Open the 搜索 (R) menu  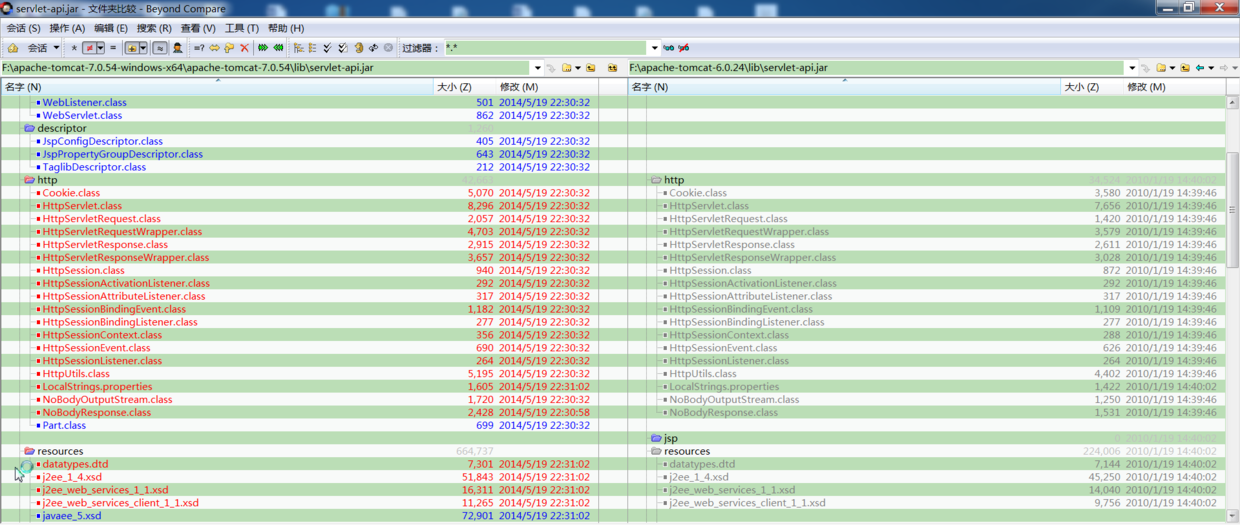[x=154, y=28]
